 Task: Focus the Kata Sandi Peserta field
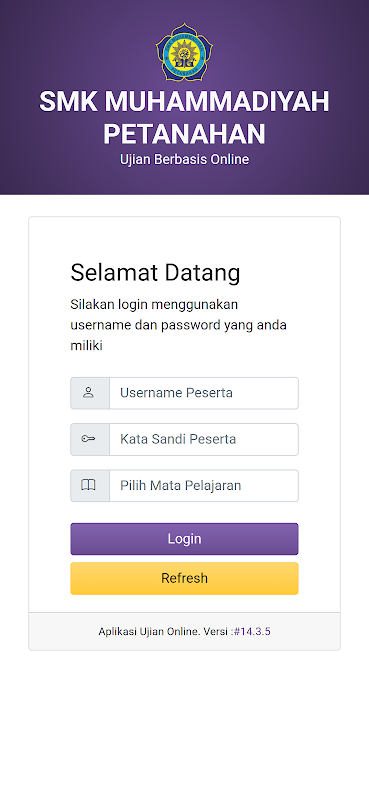pos(204,439)
